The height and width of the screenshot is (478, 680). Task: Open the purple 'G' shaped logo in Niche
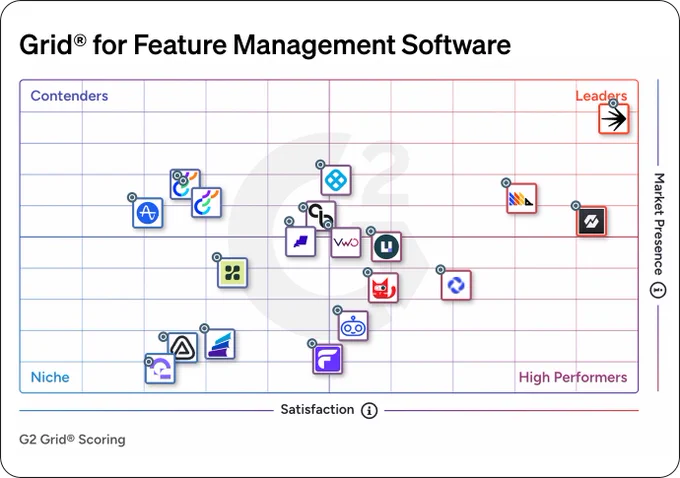[x=160, y=369]
